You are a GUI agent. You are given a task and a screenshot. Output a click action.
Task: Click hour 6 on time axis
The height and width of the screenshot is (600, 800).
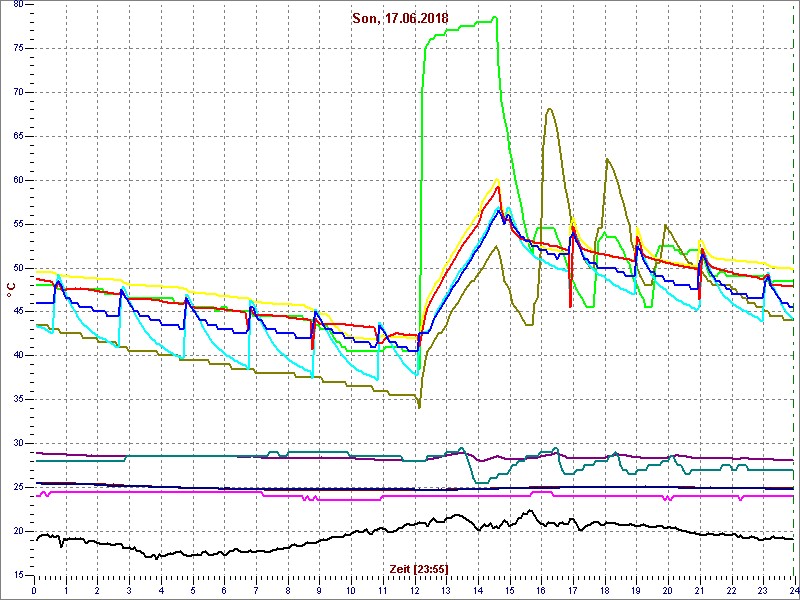click(x=224, y=590)
